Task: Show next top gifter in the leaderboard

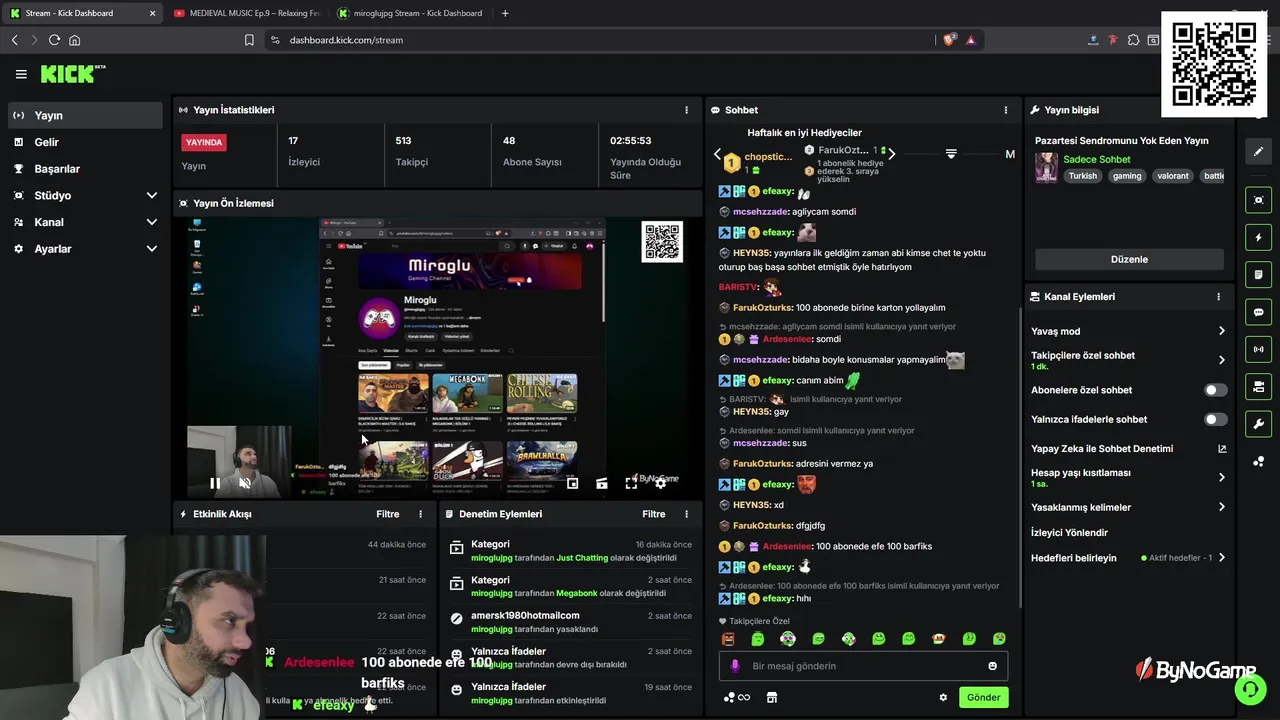Action: (x=891, y=154)
